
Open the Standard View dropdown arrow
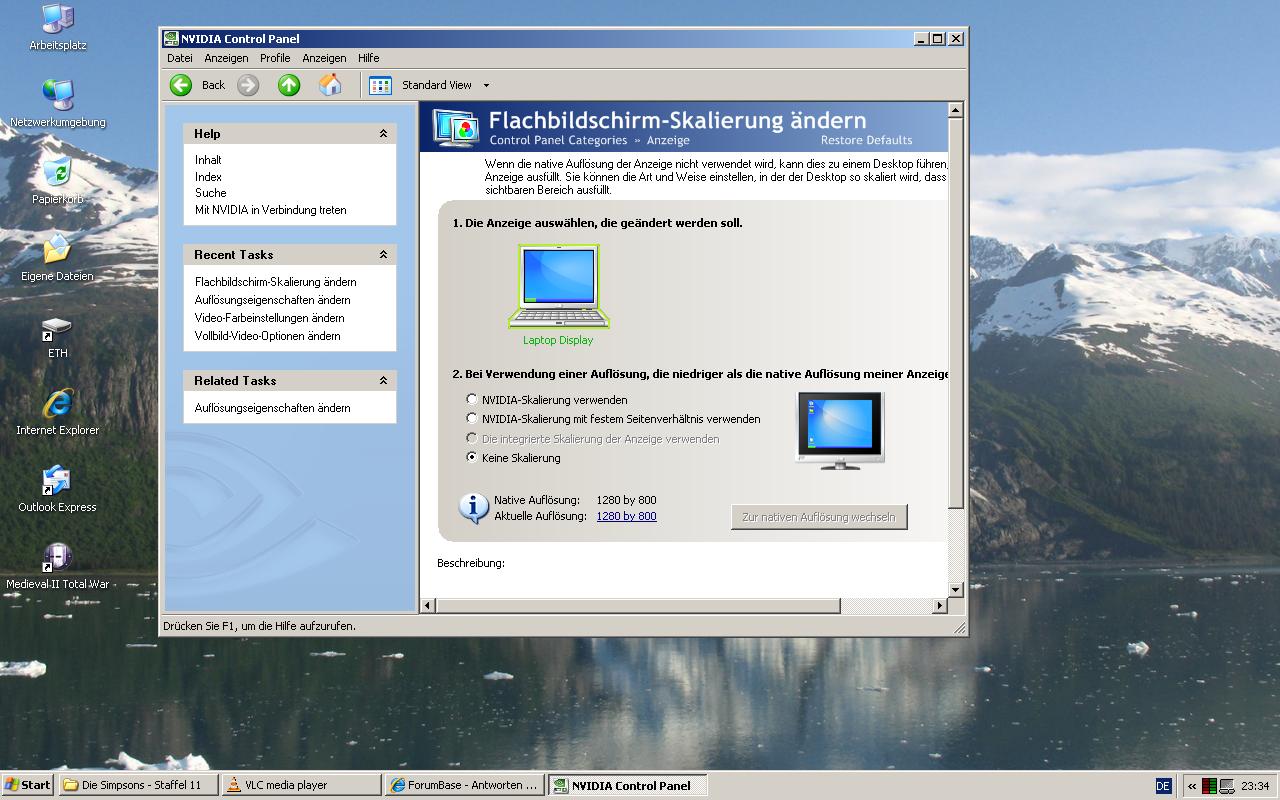tap(486, 86)
